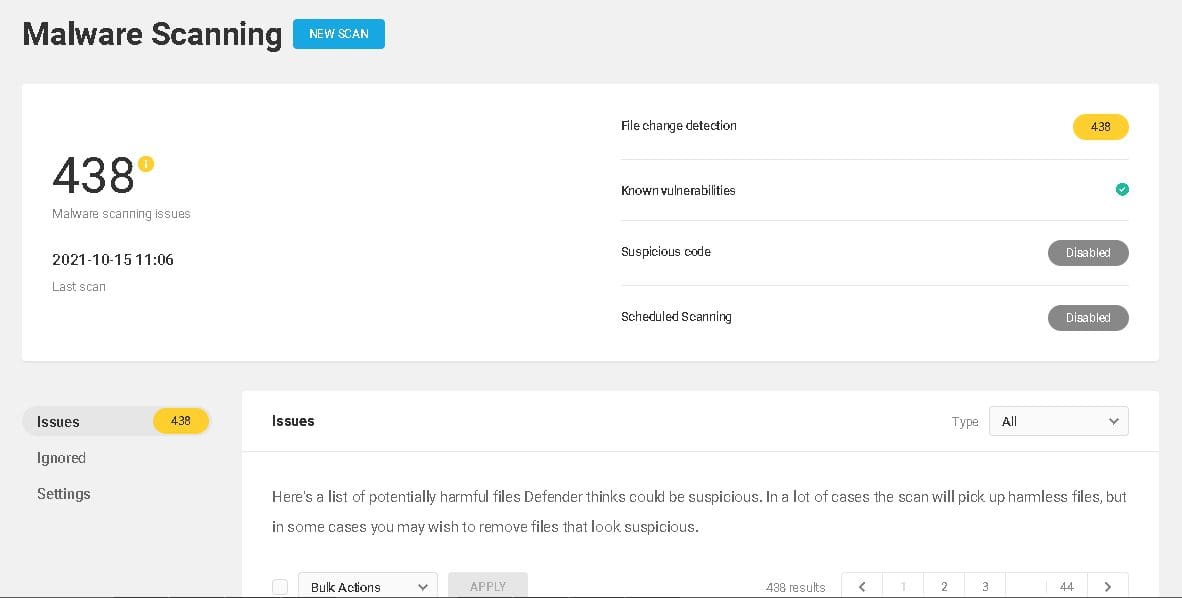
Task: Click the green Known vulnerabilities checkmark icon
Action: coord(1122,189)
